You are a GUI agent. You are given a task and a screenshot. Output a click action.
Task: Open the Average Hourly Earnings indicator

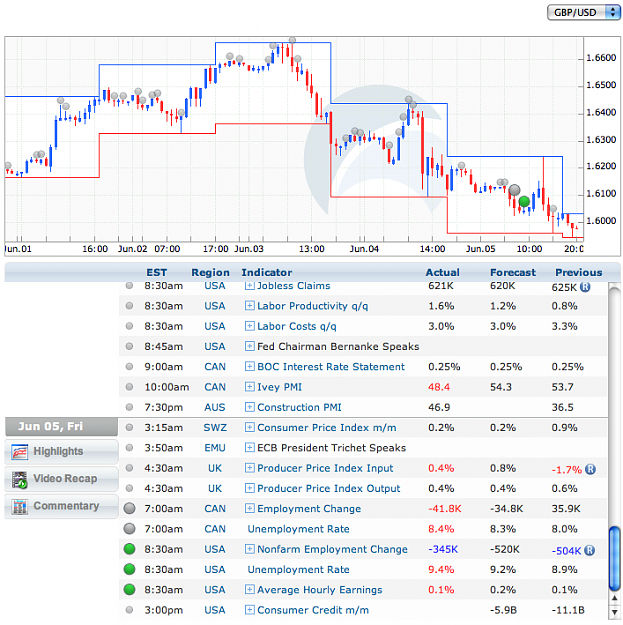click(320, 590)
